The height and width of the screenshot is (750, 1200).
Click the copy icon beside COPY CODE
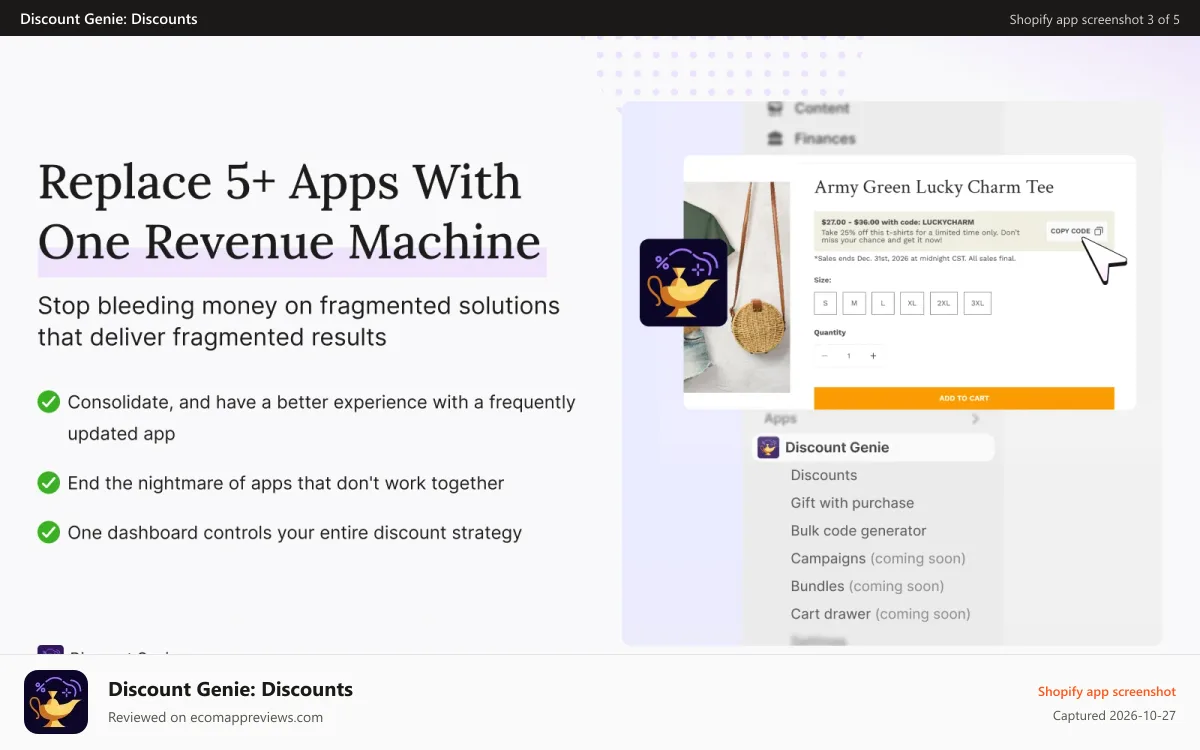(x=1098, y=231)
